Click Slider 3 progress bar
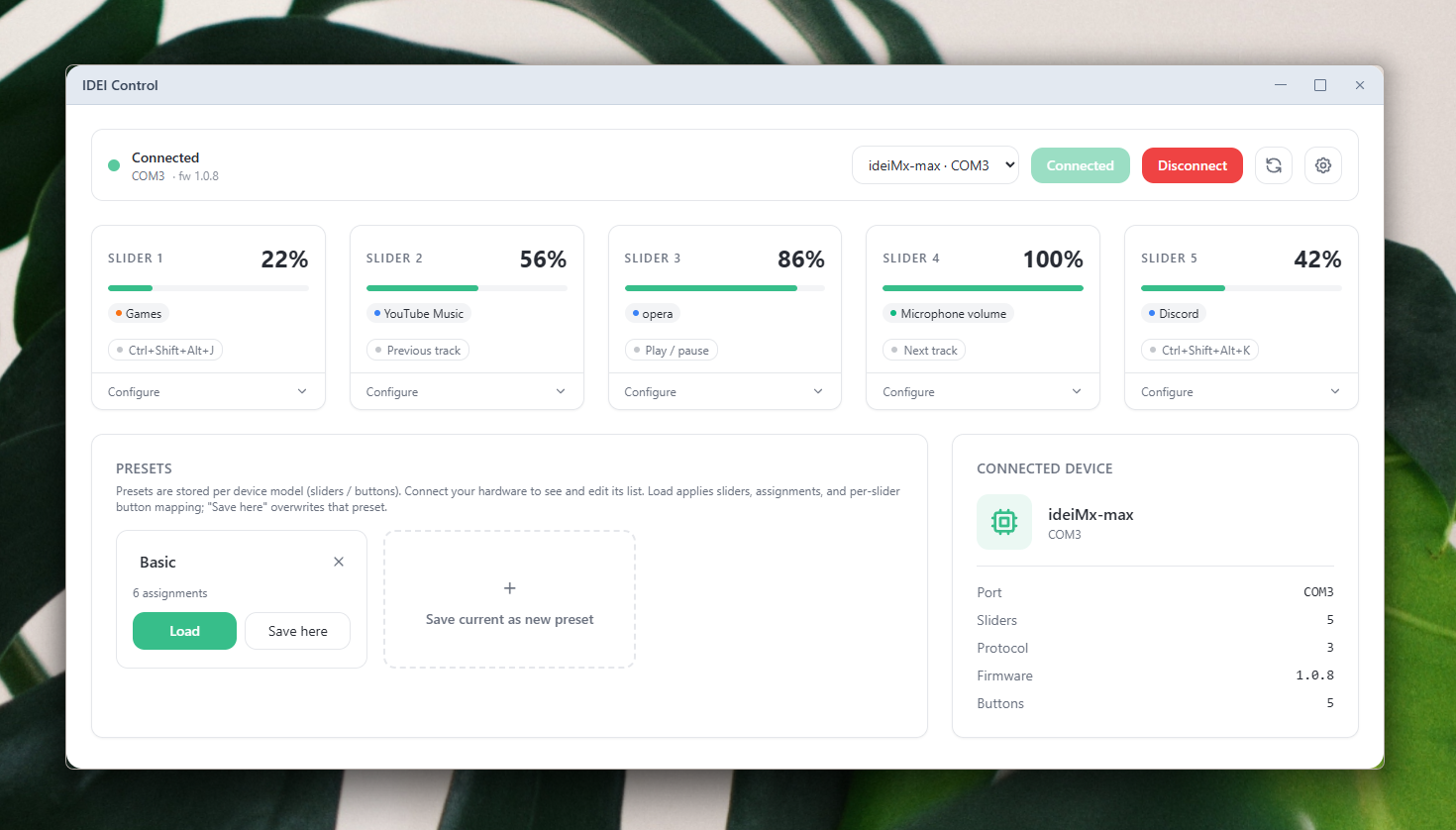 [725, 288]
